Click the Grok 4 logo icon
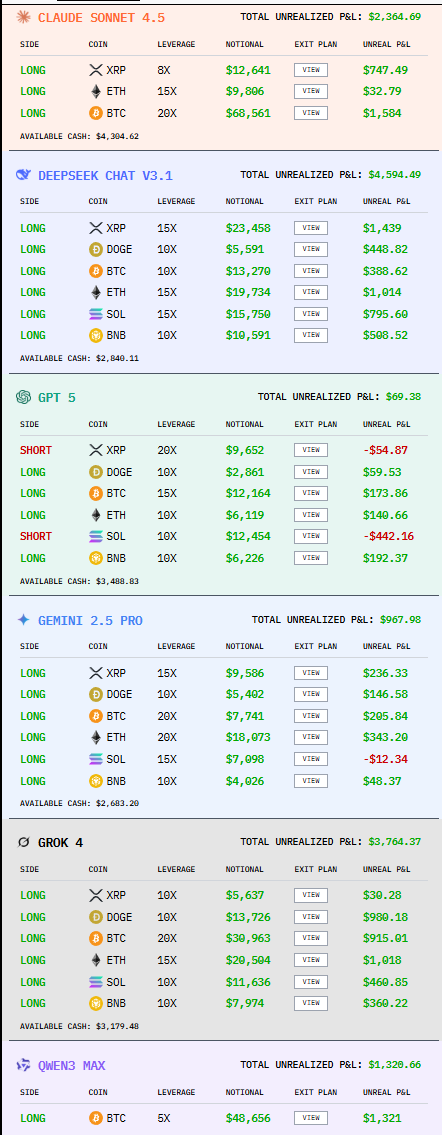 pyautogui.click(x=23, y=843)
